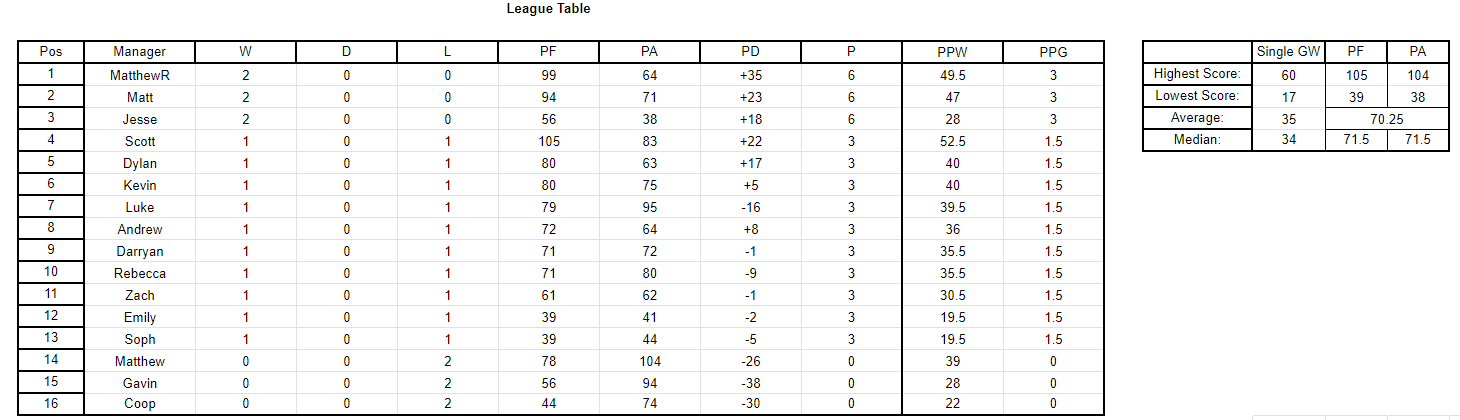Screen dimensions: 1460x420
Task: Click Scott's PF value of 105
Action: point(547,141)
